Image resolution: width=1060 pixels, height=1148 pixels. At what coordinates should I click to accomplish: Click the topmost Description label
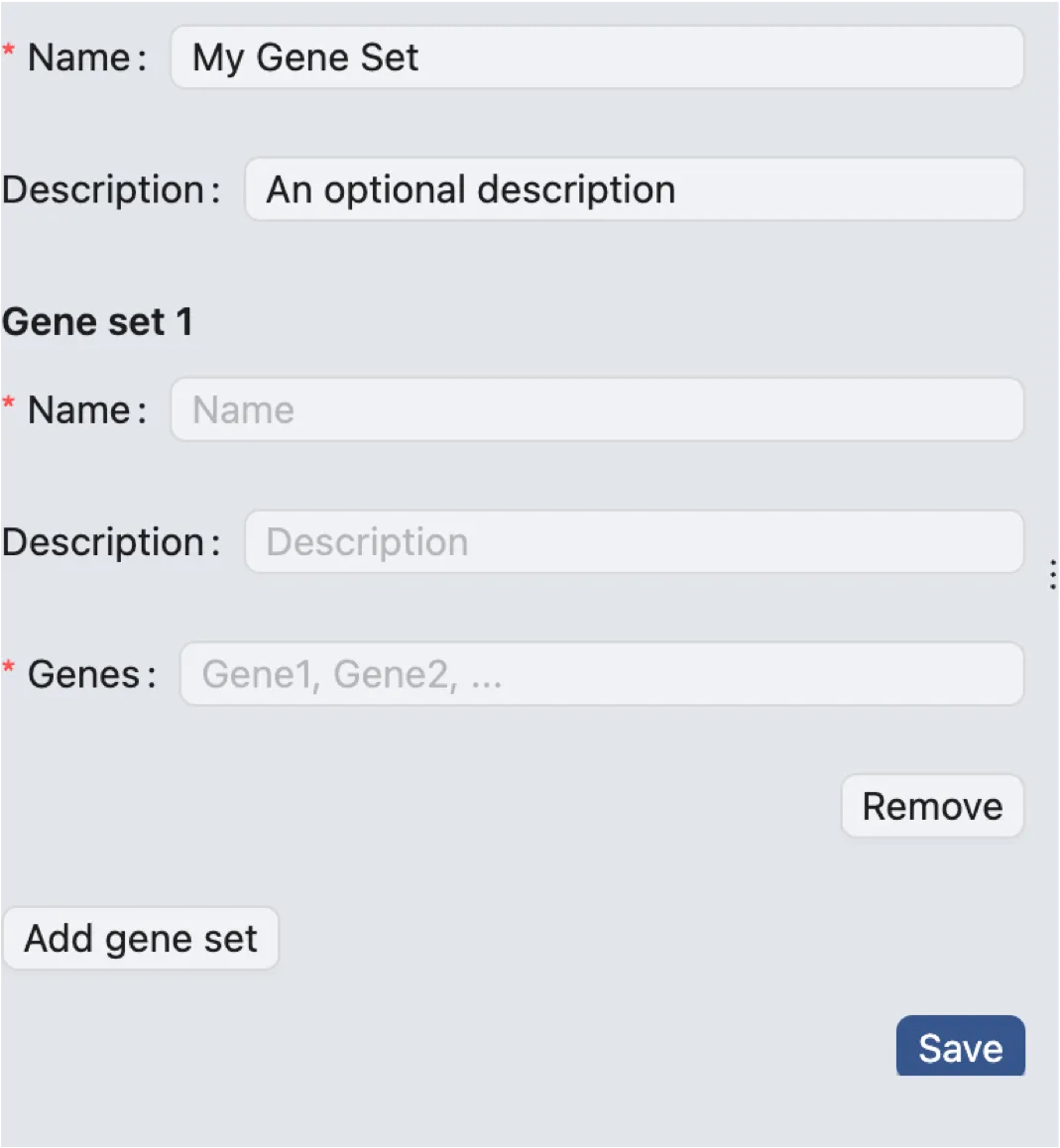[x=103, y=189]
